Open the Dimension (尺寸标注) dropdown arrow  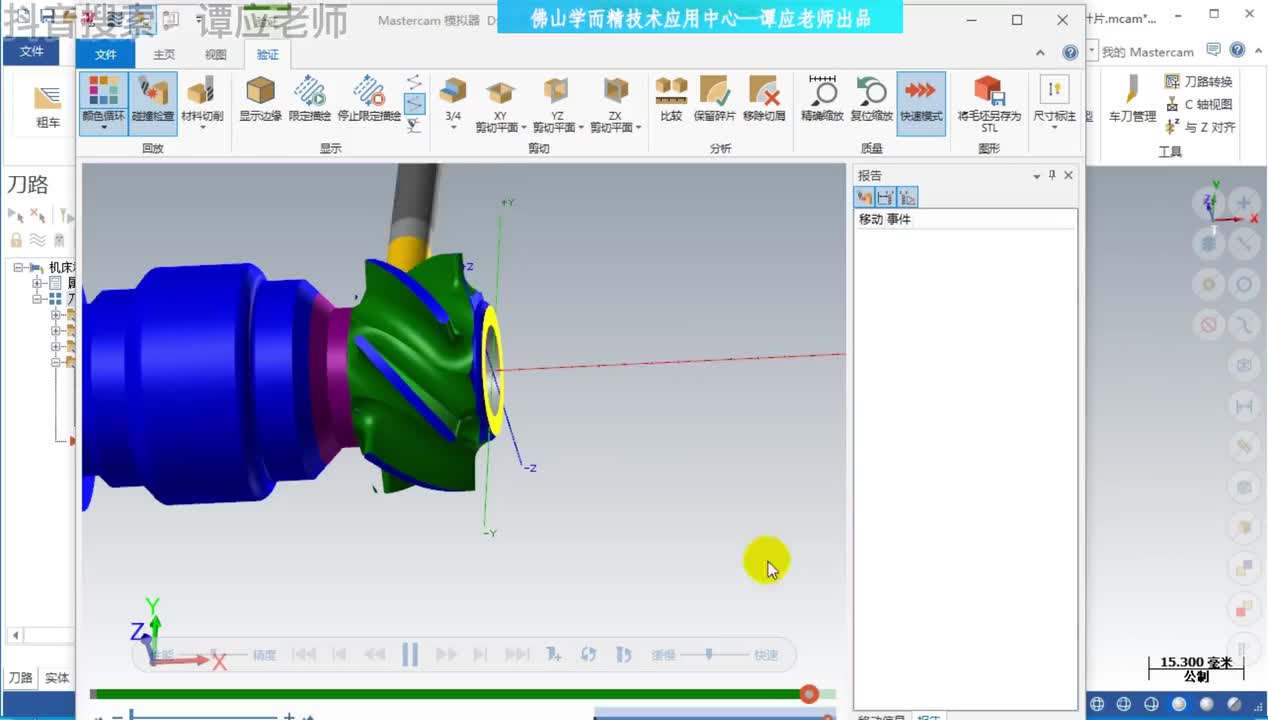click(x=1054, y=128)
